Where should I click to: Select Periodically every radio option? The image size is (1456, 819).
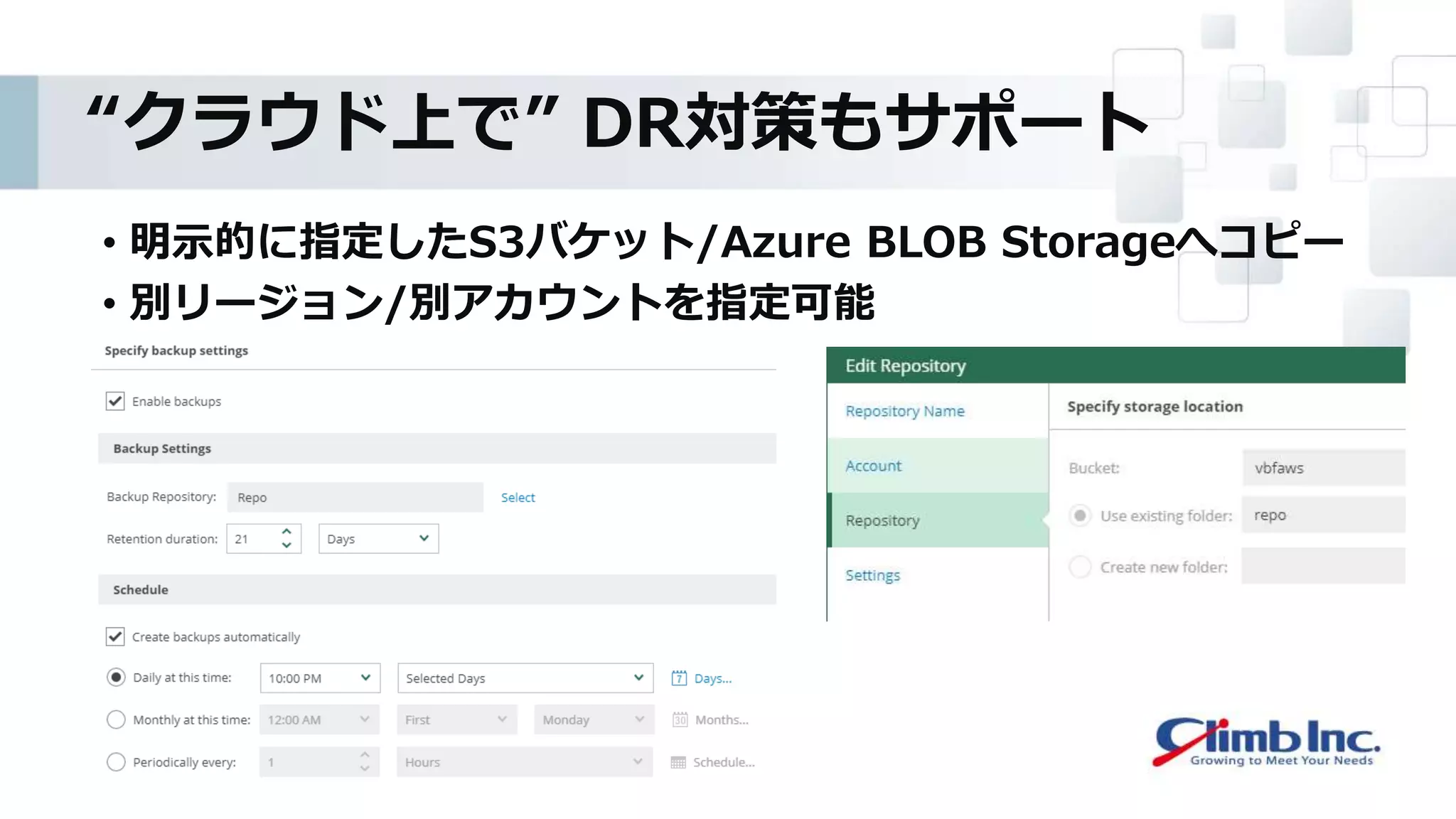116,761
